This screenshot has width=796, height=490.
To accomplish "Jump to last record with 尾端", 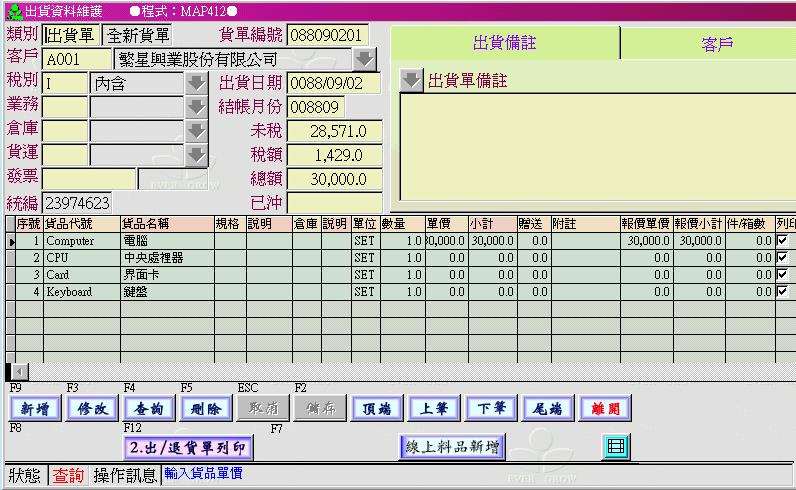I will [548, 408].
